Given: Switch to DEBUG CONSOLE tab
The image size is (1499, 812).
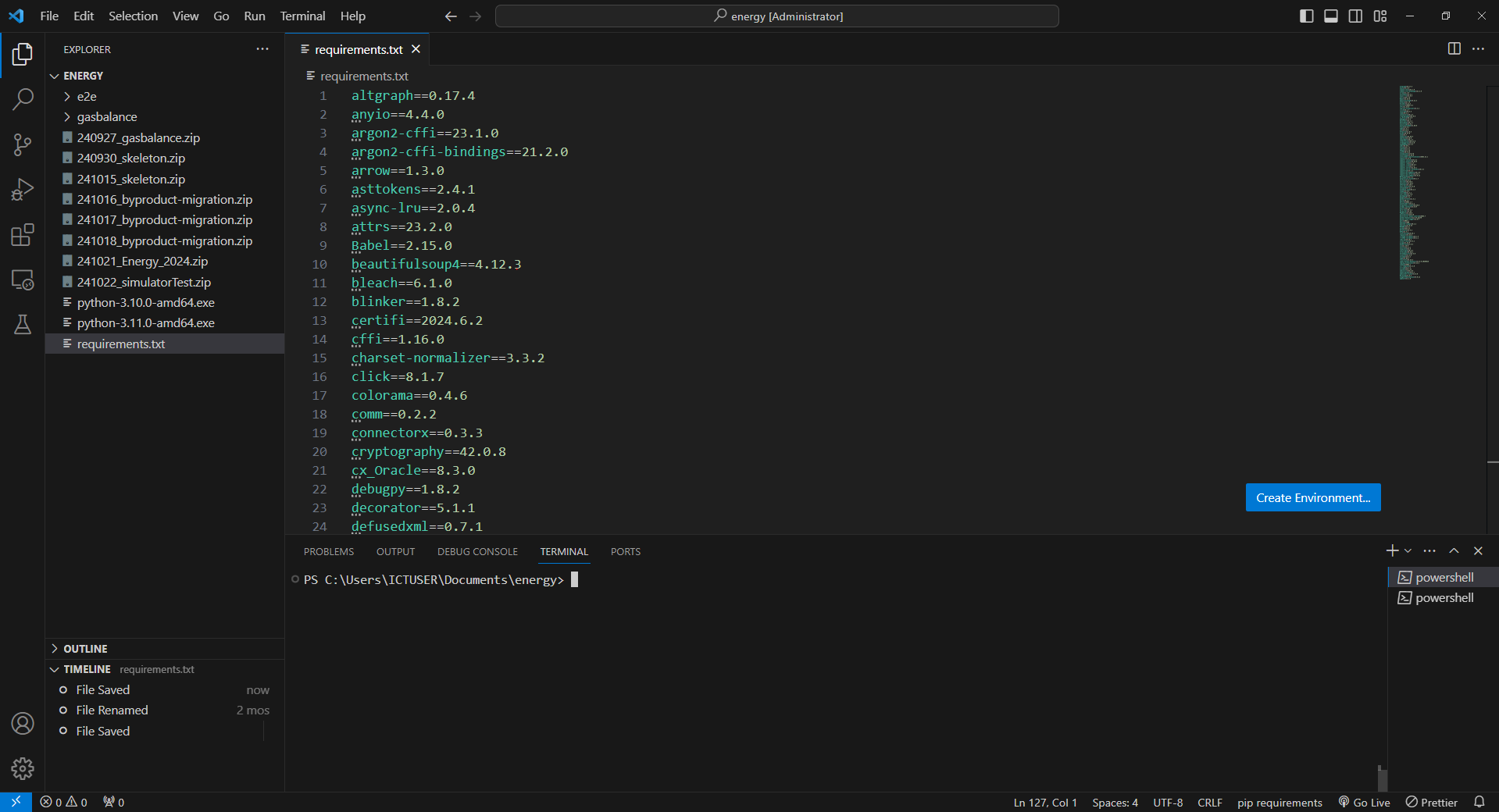Looking at the screenshot, I should (477, 551).
